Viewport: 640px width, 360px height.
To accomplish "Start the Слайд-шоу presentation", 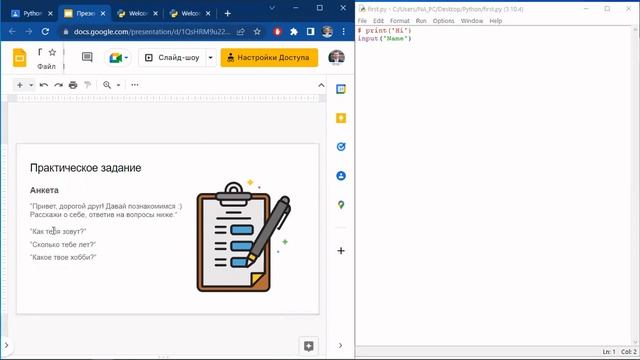I will [x=172, y=58].
